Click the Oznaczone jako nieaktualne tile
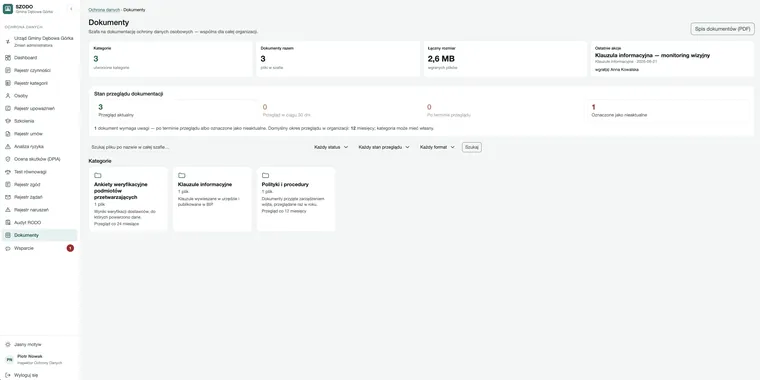760x380 pixels. point(668,111)
